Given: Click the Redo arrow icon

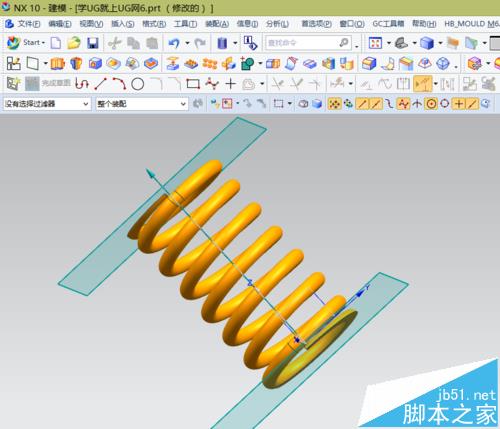Looking at the screenshot, I should (x=200, y=43).
